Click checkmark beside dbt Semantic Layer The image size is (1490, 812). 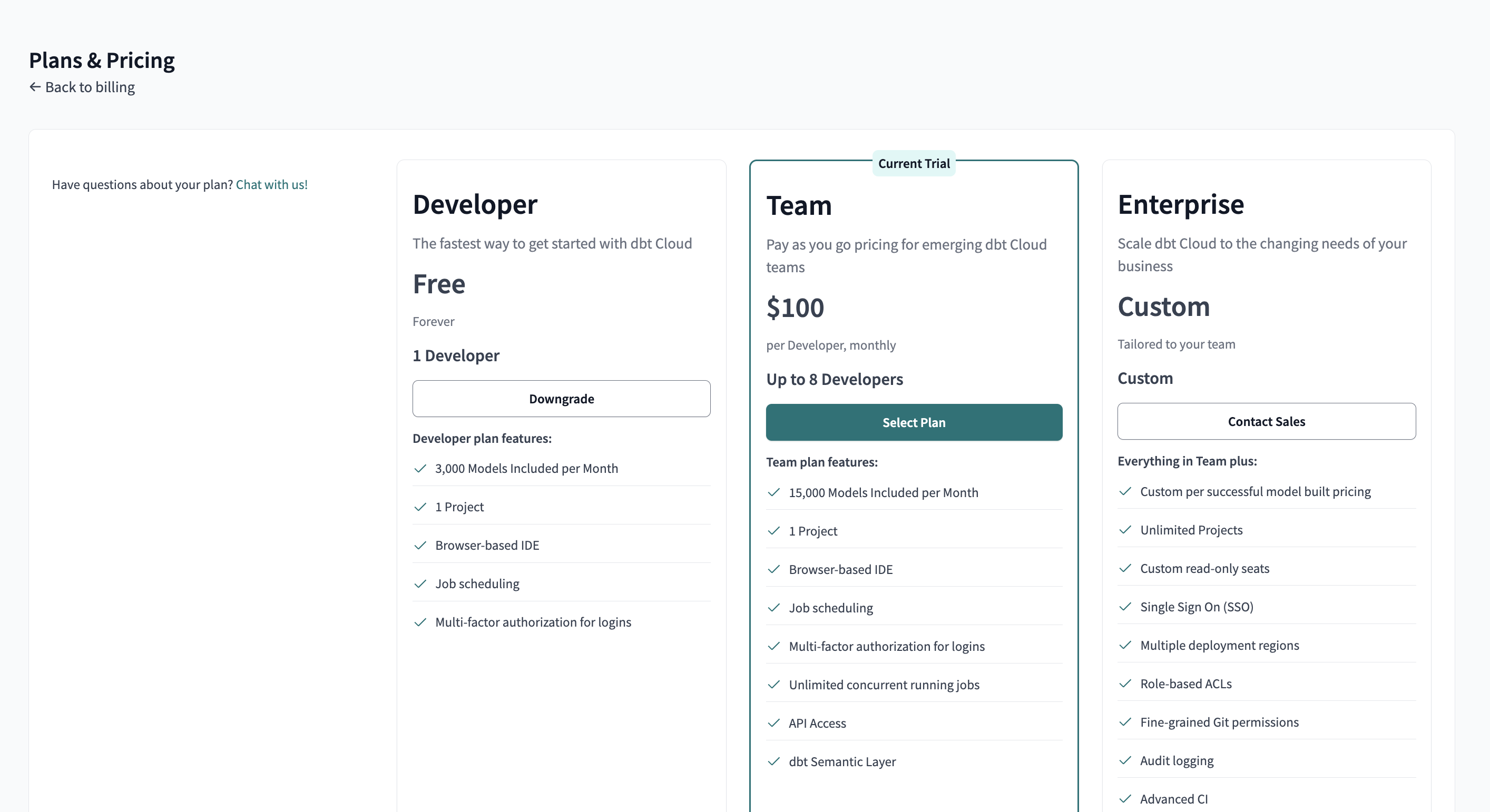point(773,761)
